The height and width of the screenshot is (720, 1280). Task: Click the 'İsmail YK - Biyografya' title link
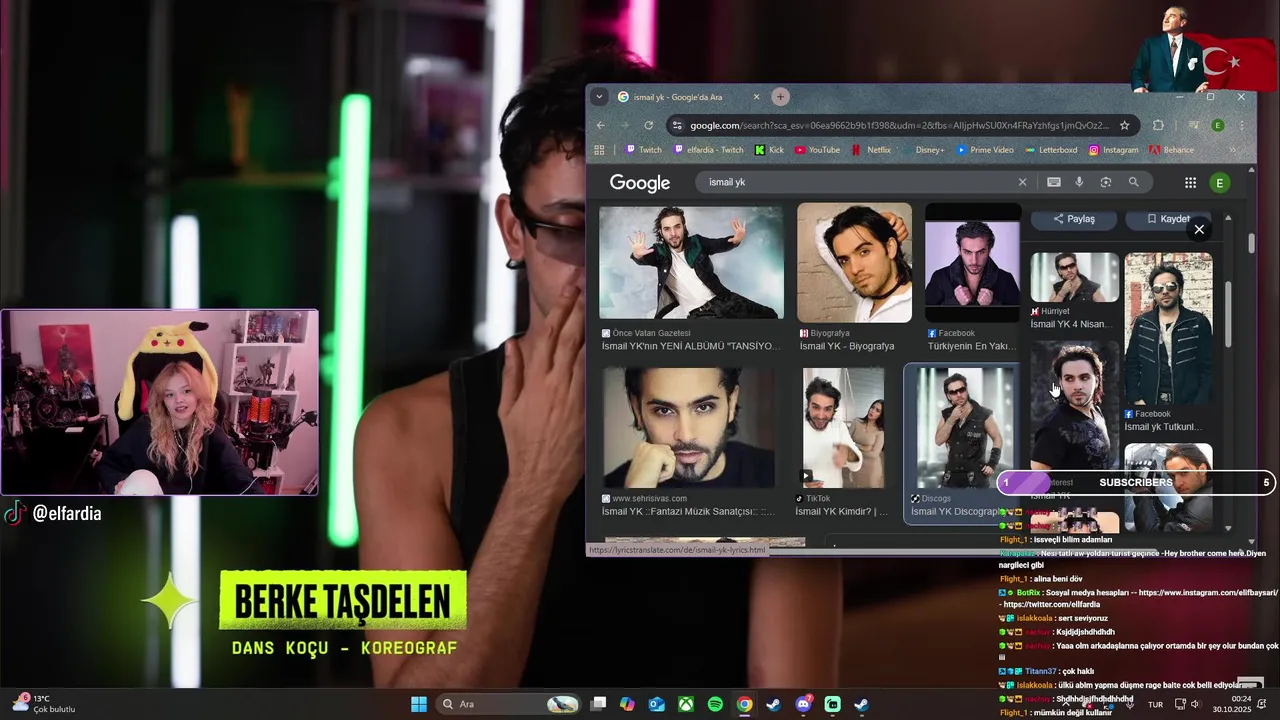click(847, 346)
